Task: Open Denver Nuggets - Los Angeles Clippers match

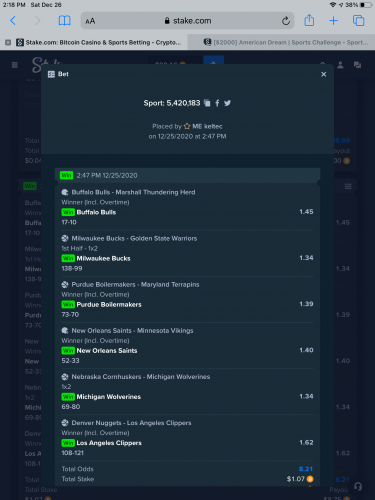Action: click(131, 423)
